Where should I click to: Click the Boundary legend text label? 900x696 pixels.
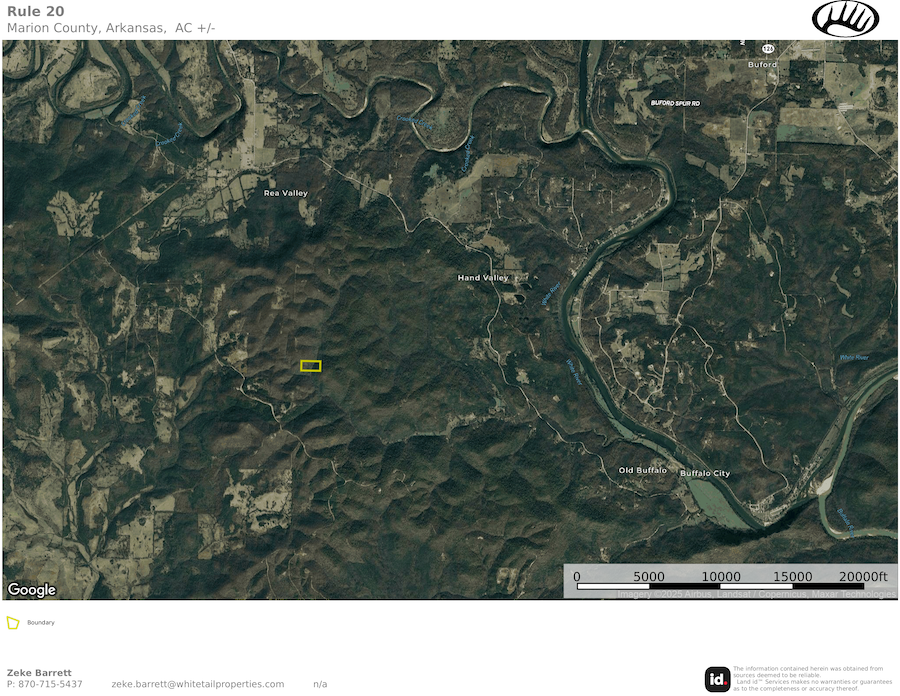(x=41, y=623)
